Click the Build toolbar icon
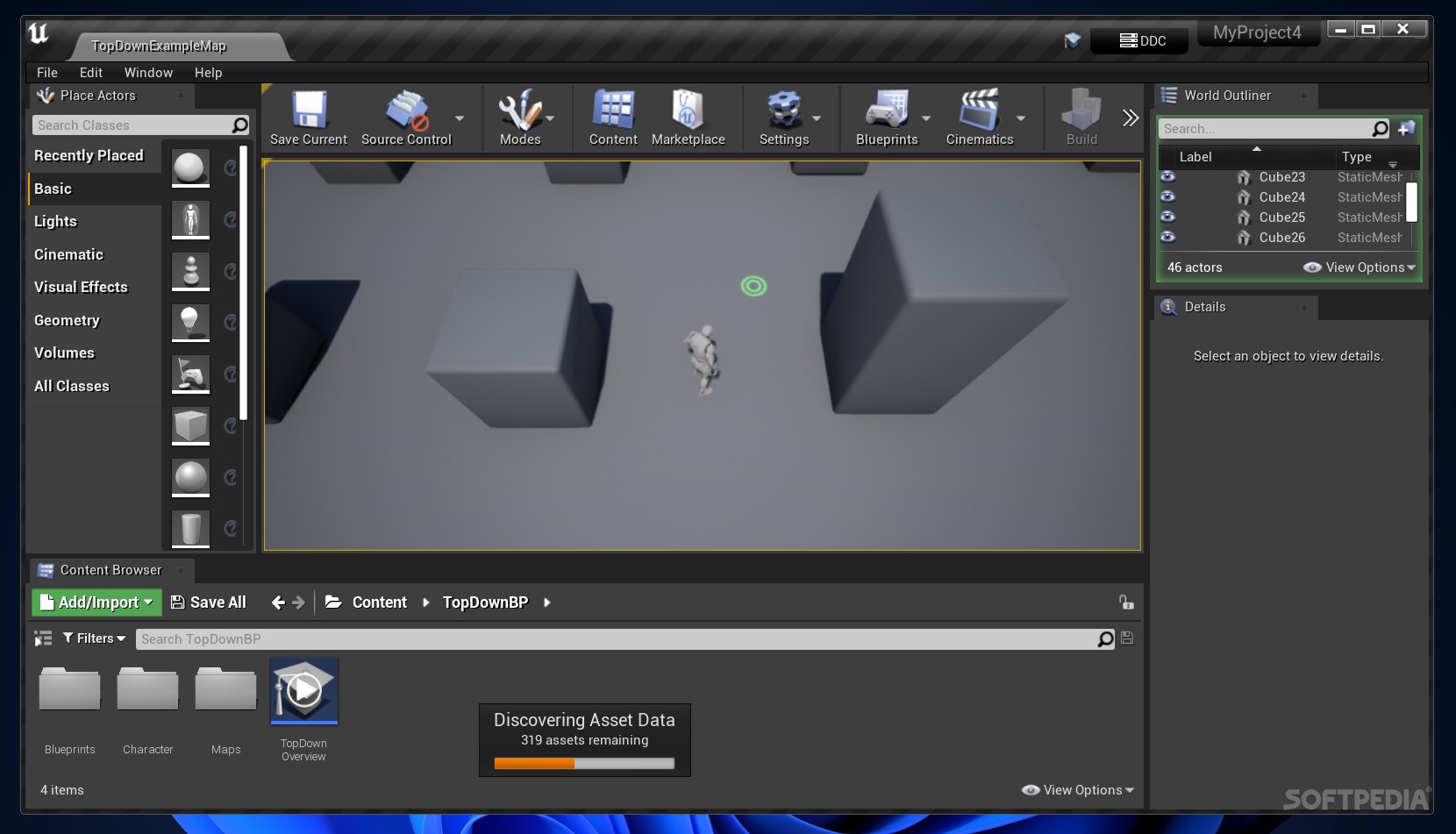1456x834 pixels. (1081, 111)
